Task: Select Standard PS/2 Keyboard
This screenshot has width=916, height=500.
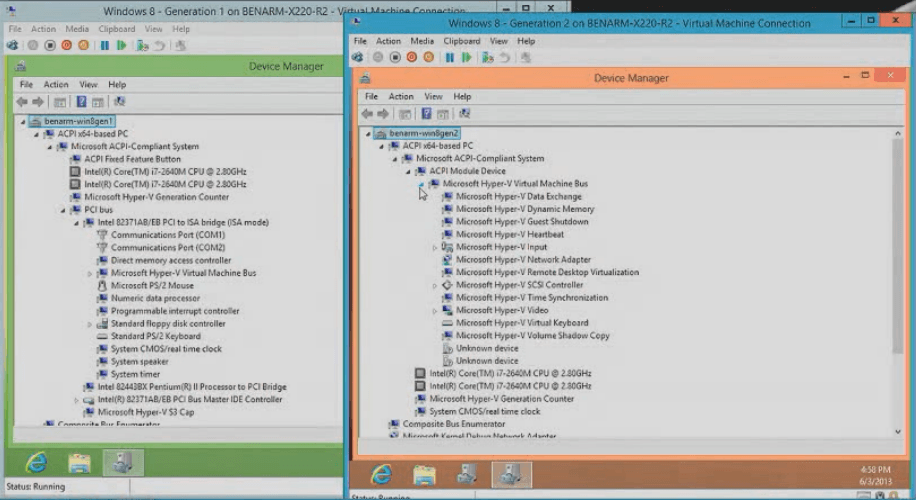Action: point(156,336)
